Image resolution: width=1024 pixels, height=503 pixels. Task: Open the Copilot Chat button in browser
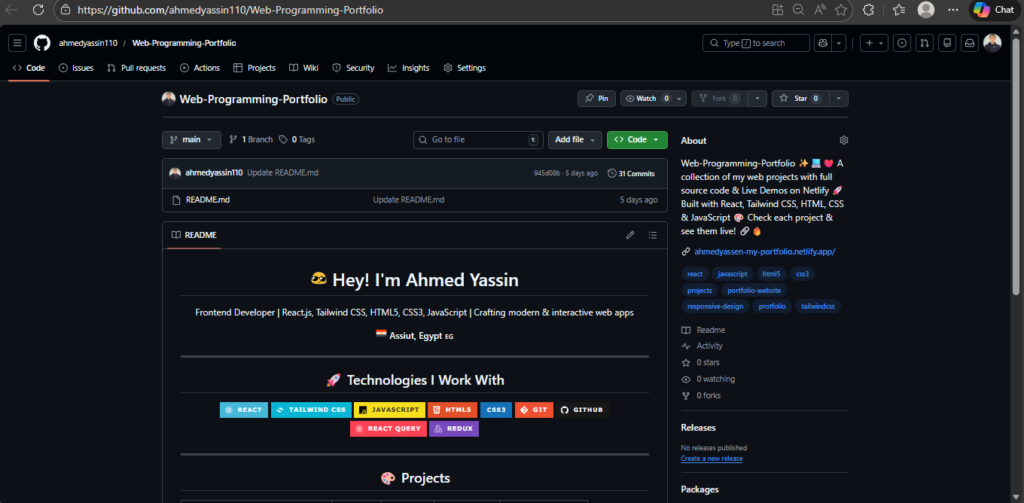[993, 10]
